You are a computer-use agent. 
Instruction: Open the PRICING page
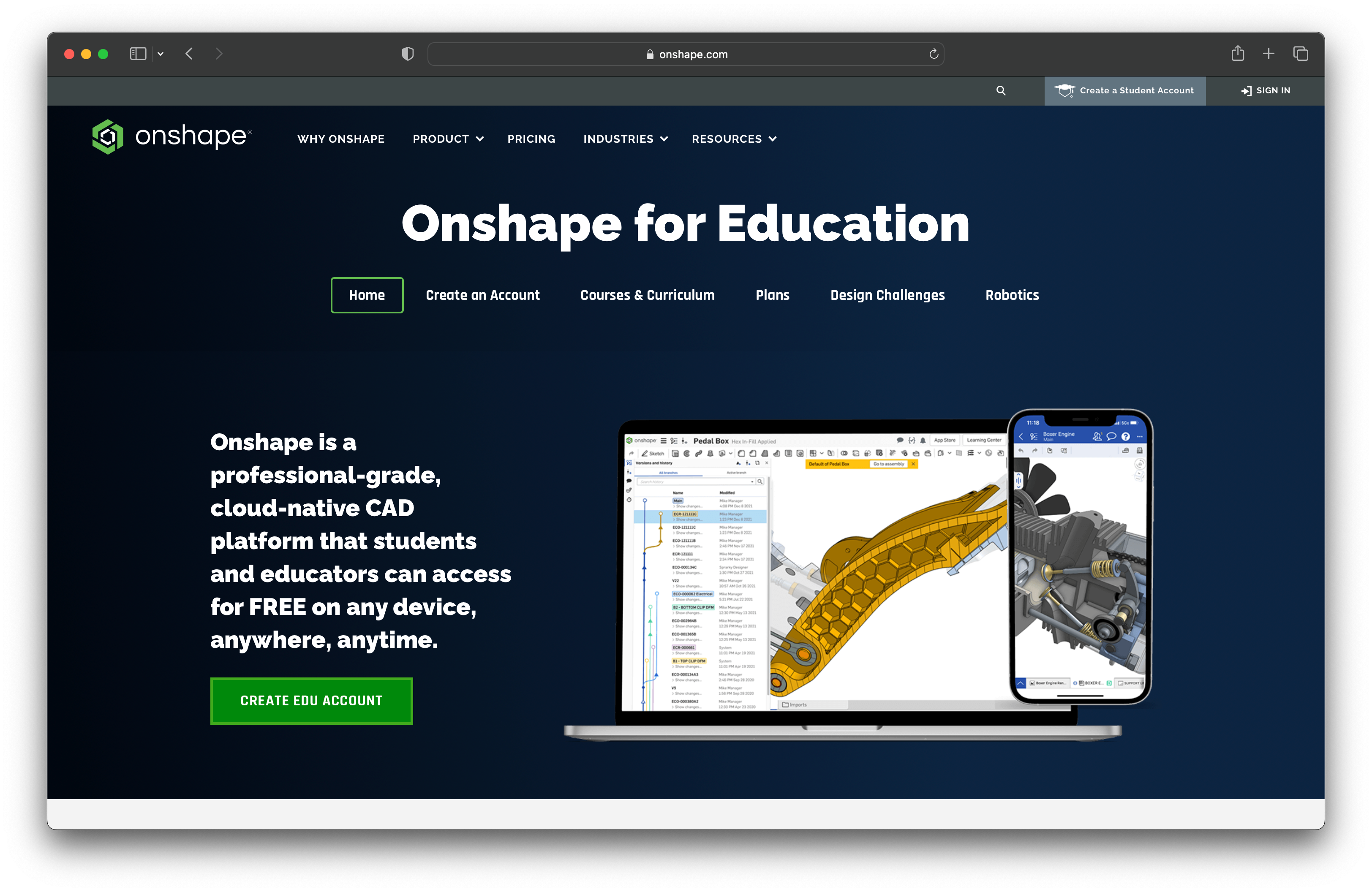click(531, 138)
